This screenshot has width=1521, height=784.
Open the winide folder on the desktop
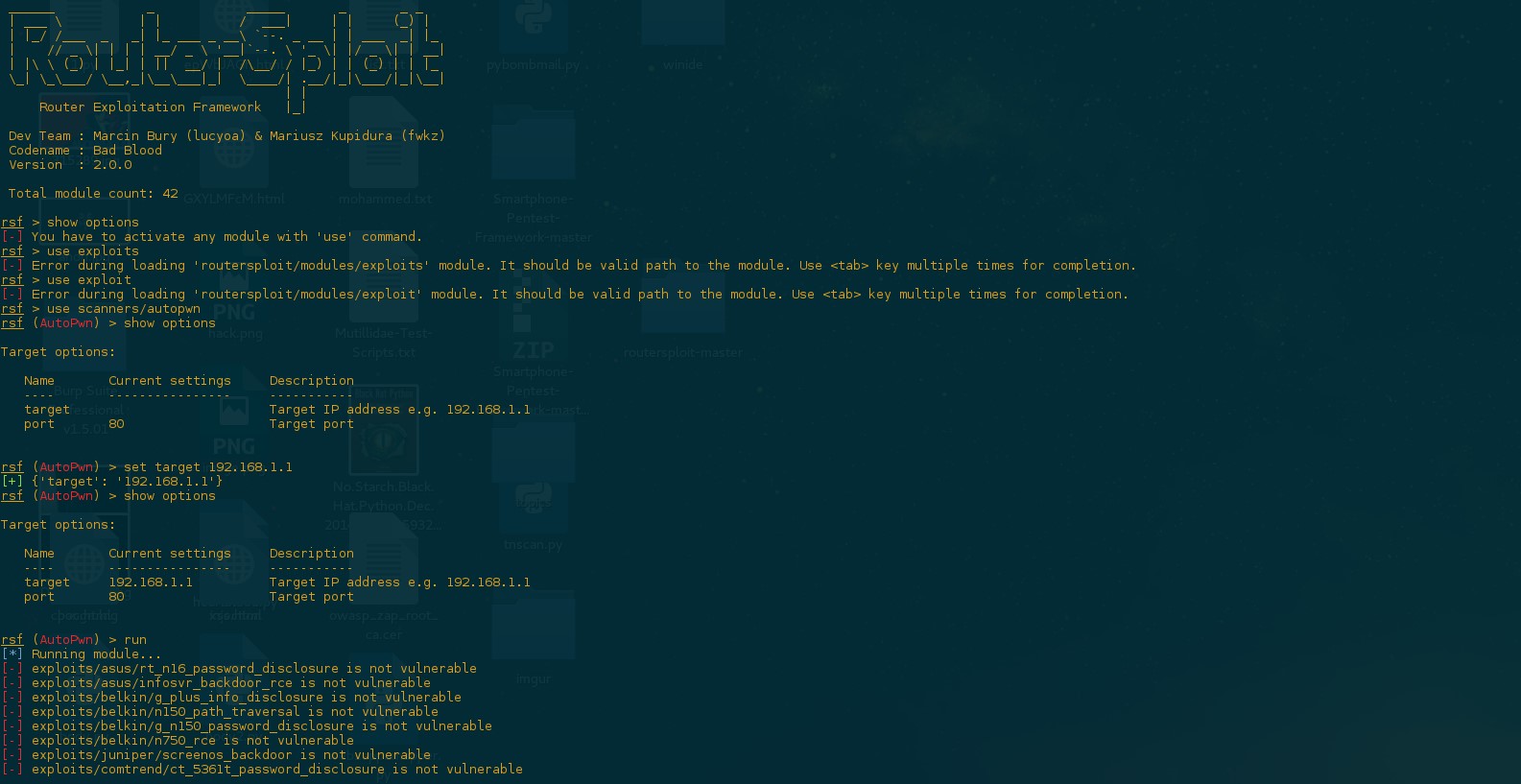click(683, 22)
